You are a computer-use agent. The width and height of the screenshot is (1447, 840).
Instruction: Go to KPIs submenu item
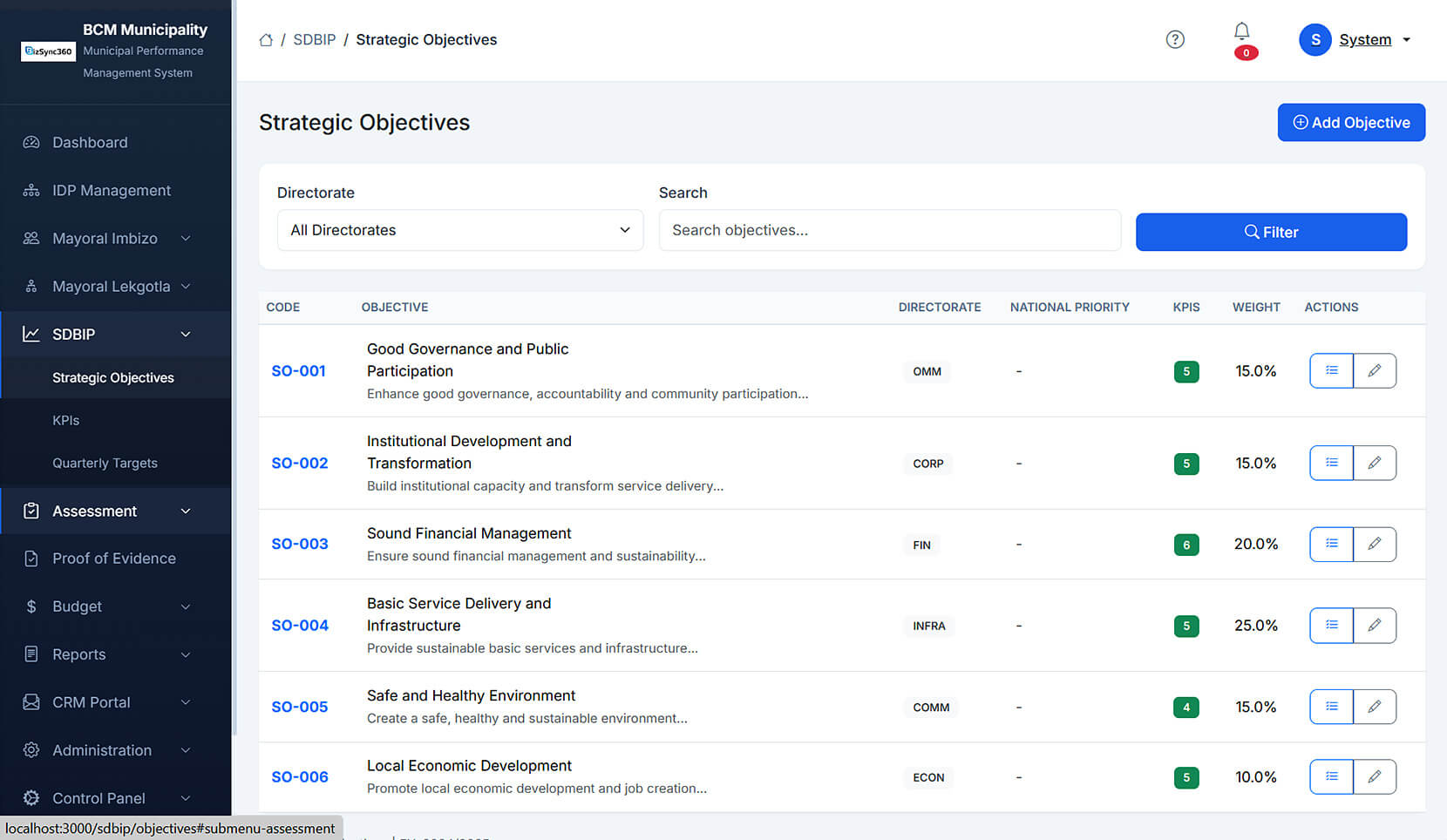click(x=66, y=420)
